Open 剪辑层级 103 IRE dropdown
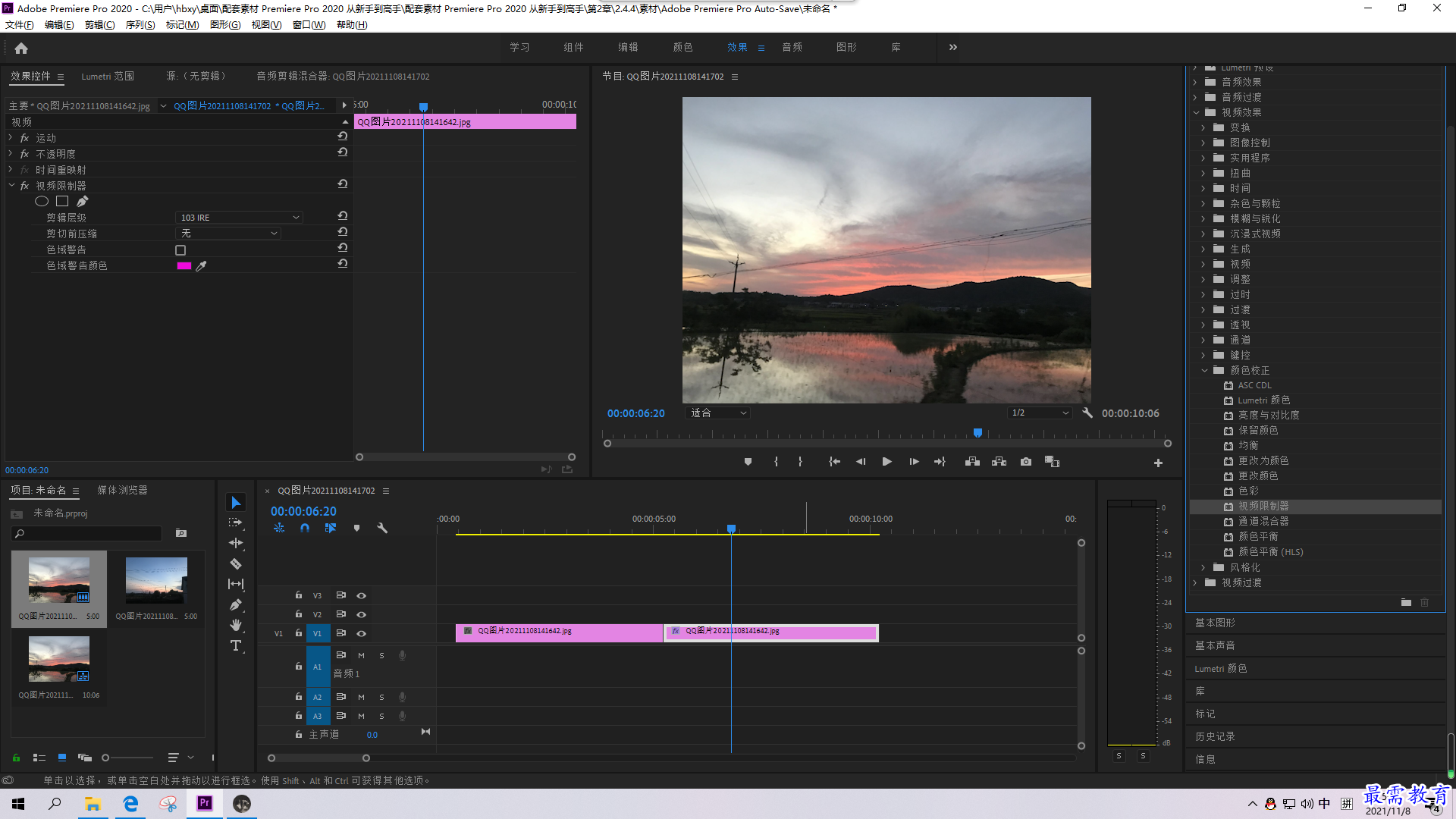The height and width of the screenshot is (819, 1456). click(x=239, y=218)
